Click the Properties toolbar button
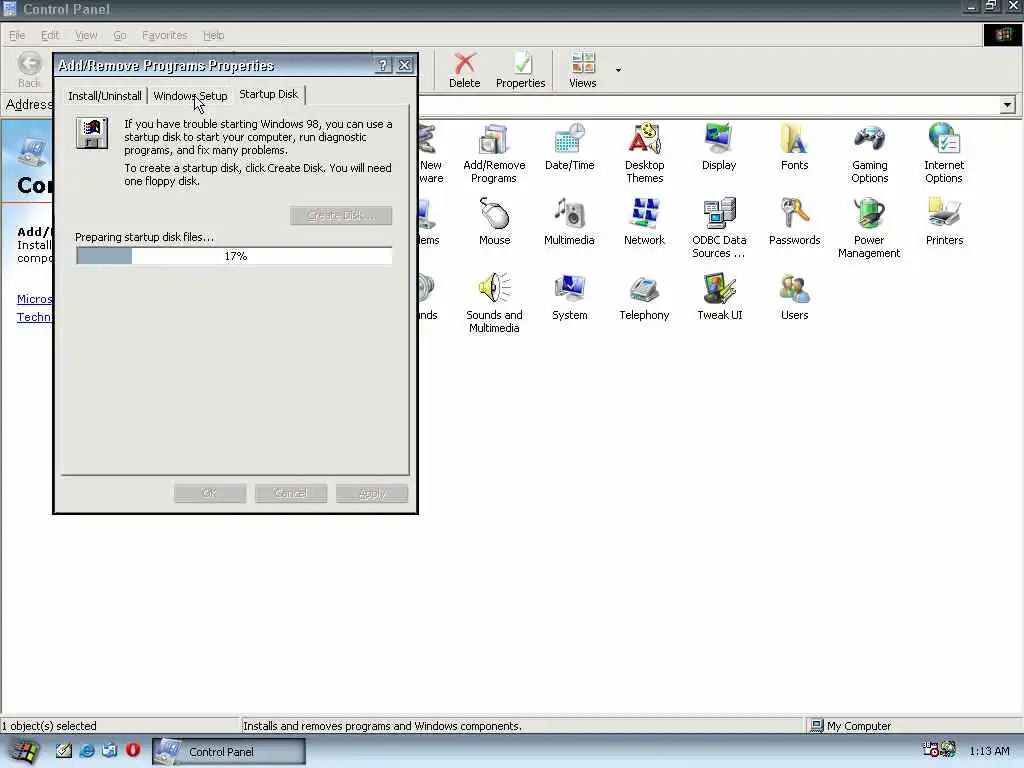The image size is (1024, 768). (520, 70)
